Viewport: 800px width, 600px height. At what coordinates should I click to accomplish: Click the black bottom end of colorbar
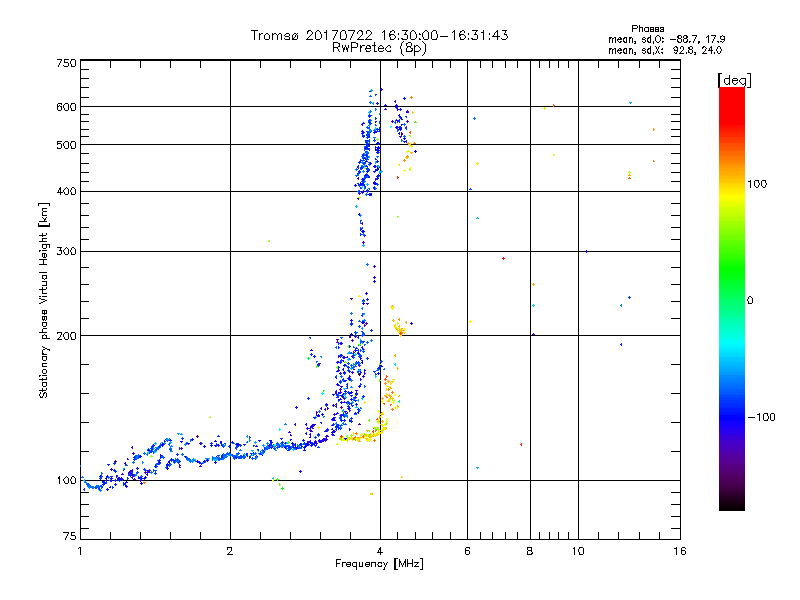(x=732, y=503)
